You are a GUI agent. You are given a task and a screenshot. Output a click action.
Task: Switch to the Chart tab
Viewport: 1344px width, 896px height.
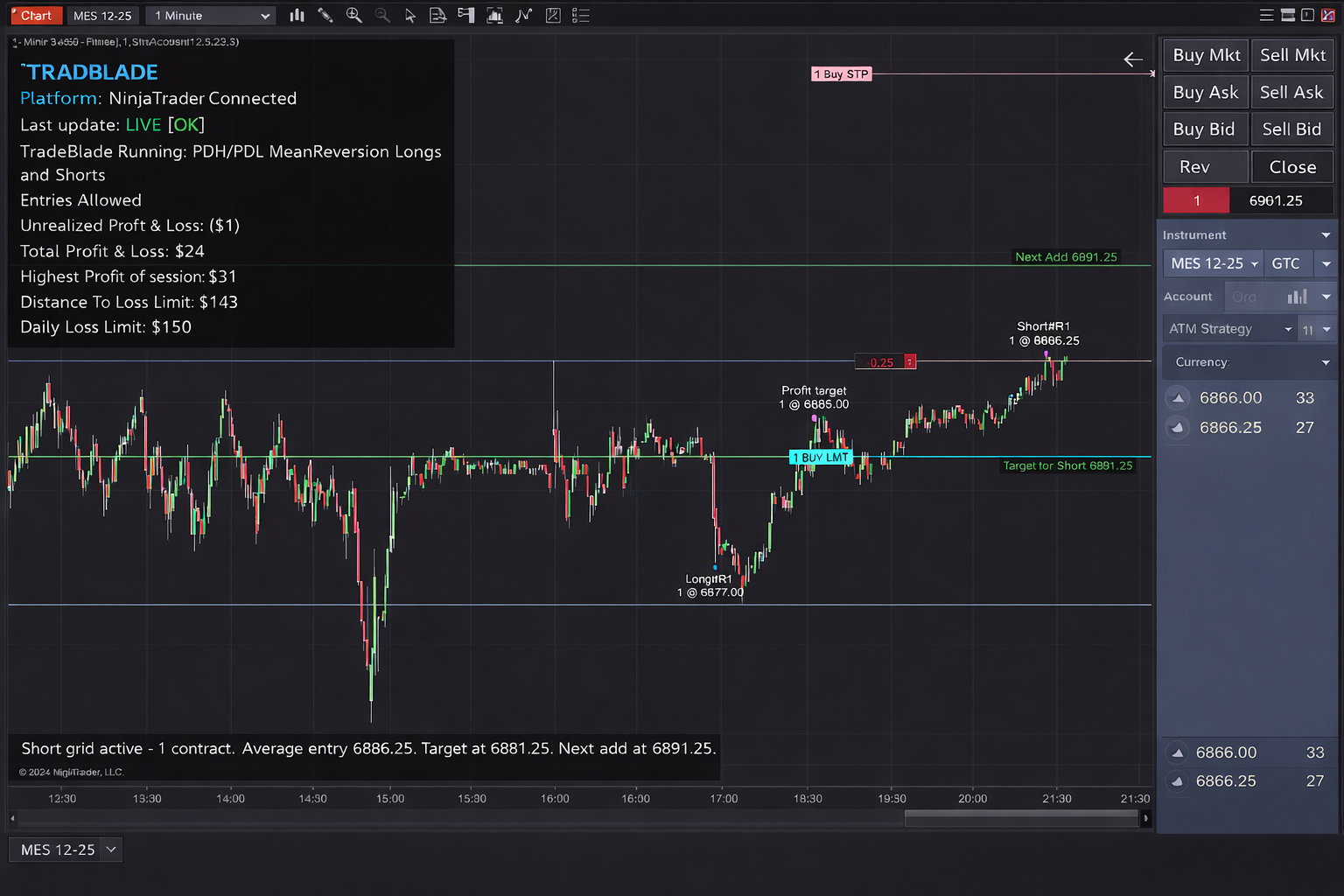35,15
